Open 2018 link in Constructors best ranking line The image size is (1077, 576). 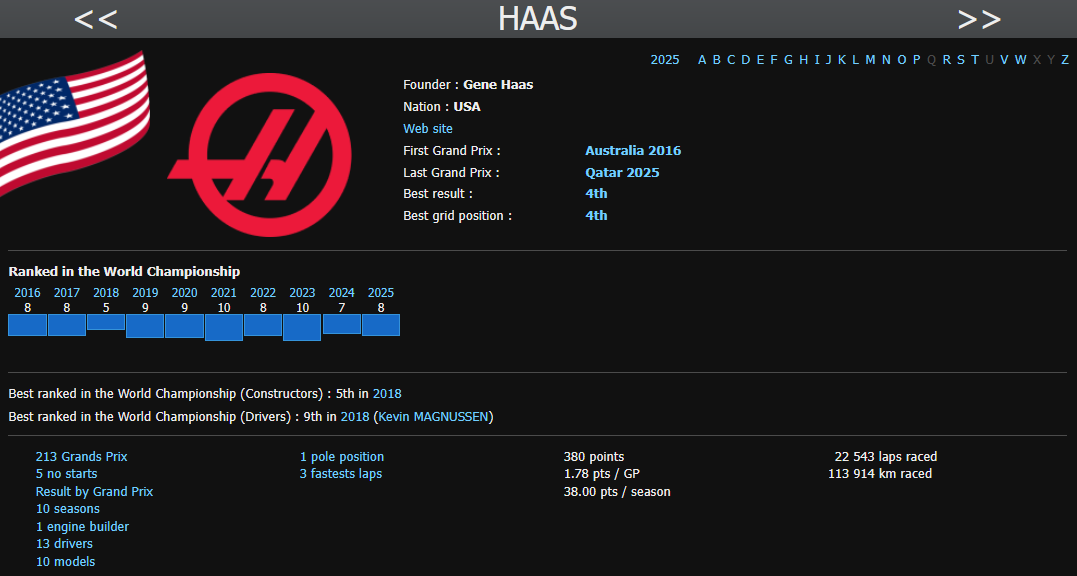(387, 394)
